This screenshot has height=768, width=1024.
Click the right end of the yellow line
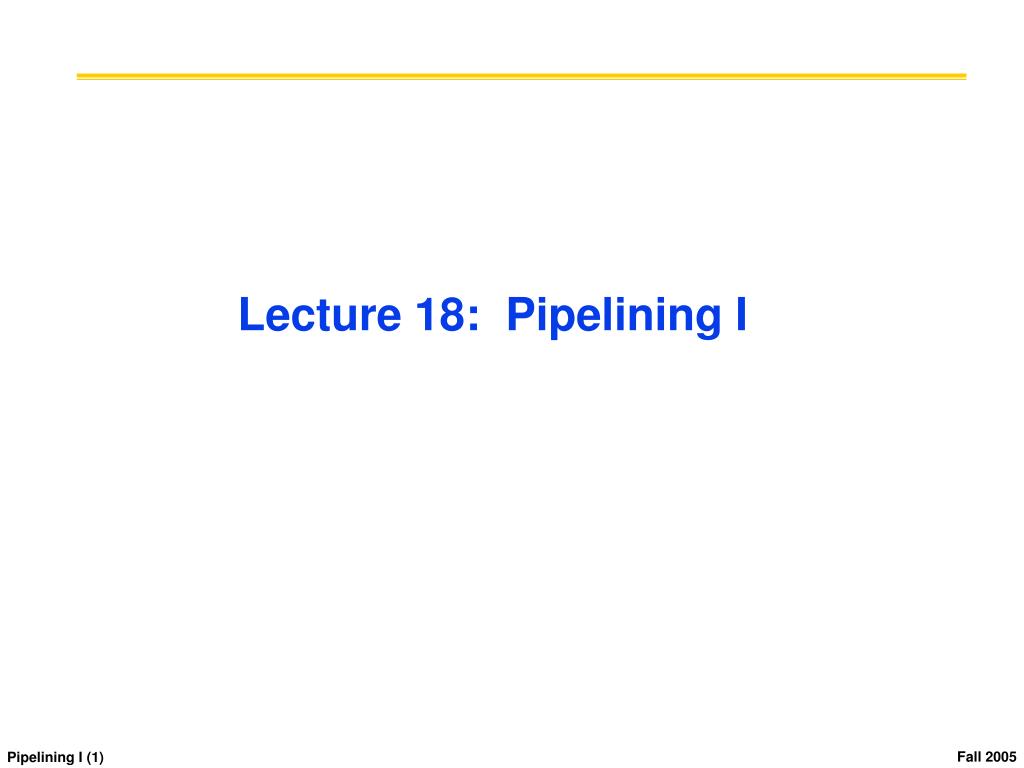click(x=963, y=76)
